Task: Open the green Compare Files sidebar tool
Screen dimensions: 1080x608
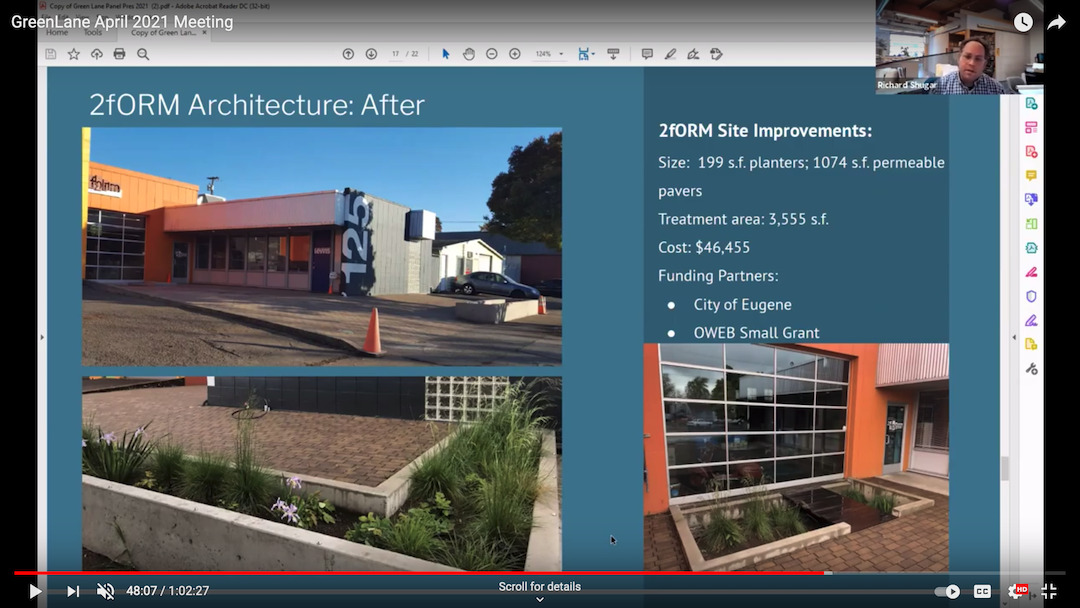Action: (1031, 224)
